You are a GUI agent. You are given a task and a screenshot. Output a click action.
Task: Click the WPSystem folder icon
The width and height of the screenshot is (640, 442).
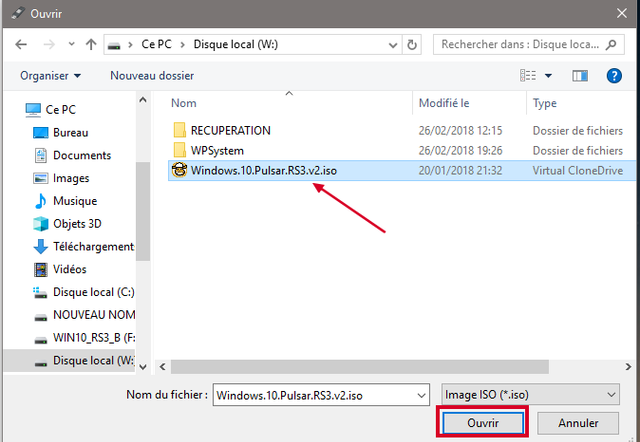180,150
